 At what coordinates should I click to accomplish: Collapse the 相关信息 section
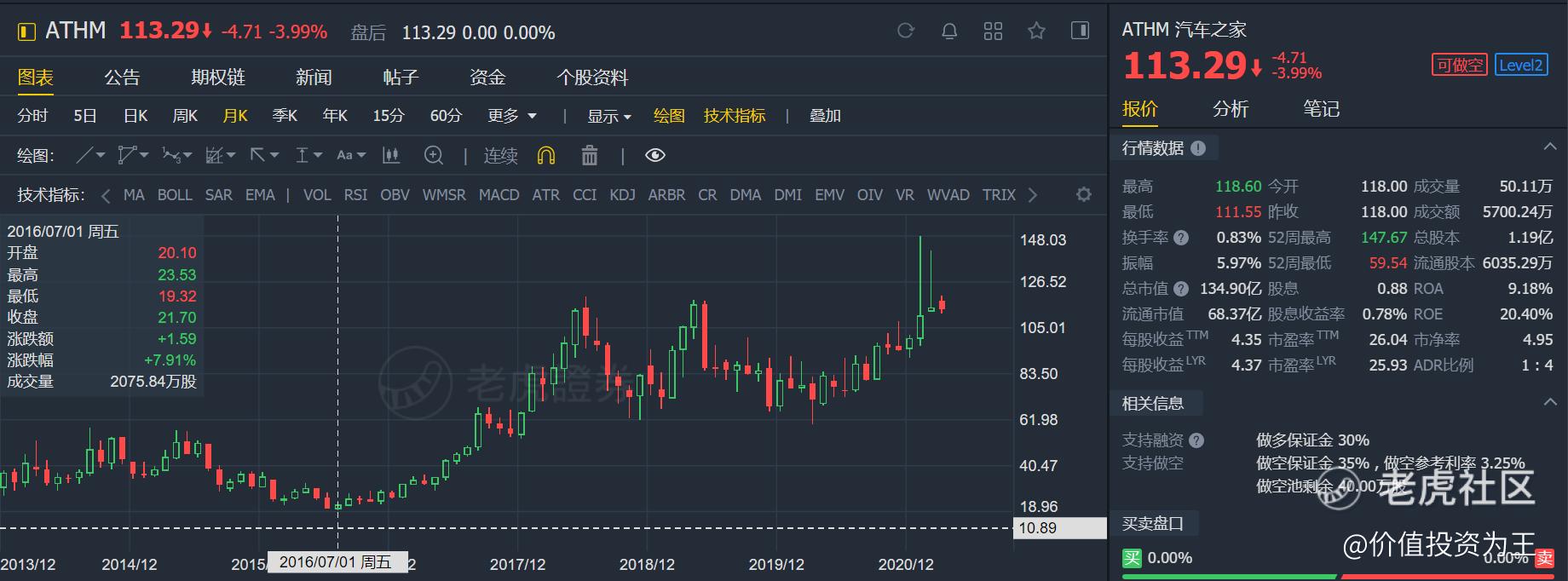click(1549, 402)
